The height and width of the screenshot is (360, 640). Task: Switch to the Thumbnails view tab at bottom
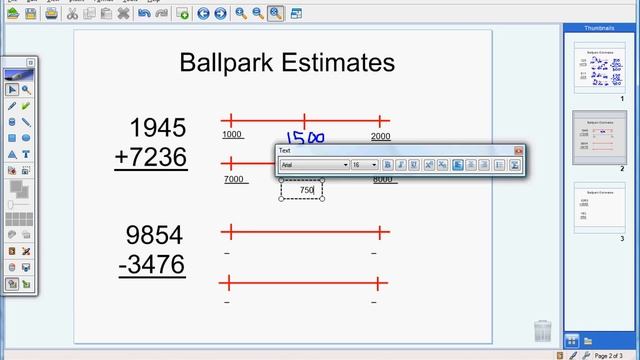571,341
